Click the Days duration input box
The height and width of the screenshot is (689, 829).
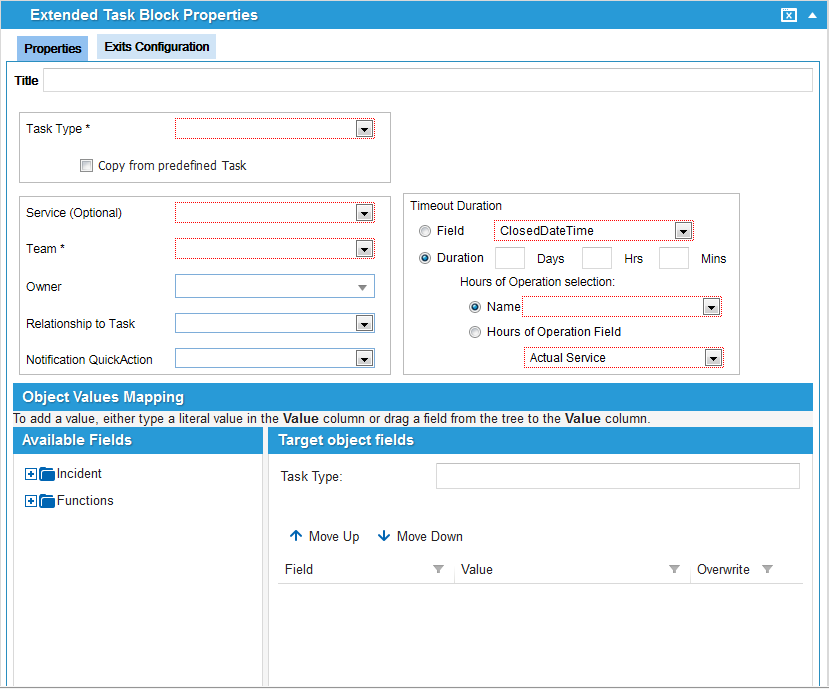coord(509,258)
